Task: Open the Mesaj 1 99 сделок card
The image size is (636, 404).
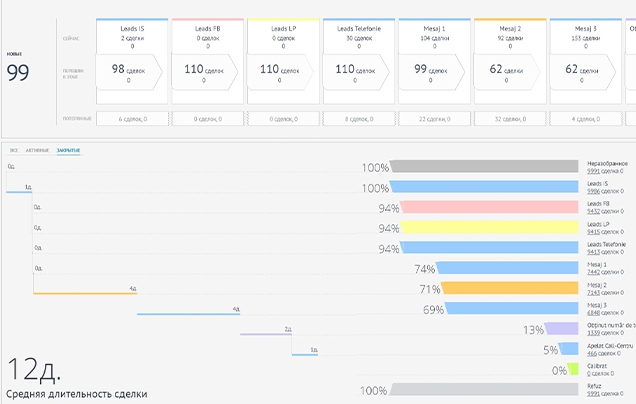Action: [433, 72]
